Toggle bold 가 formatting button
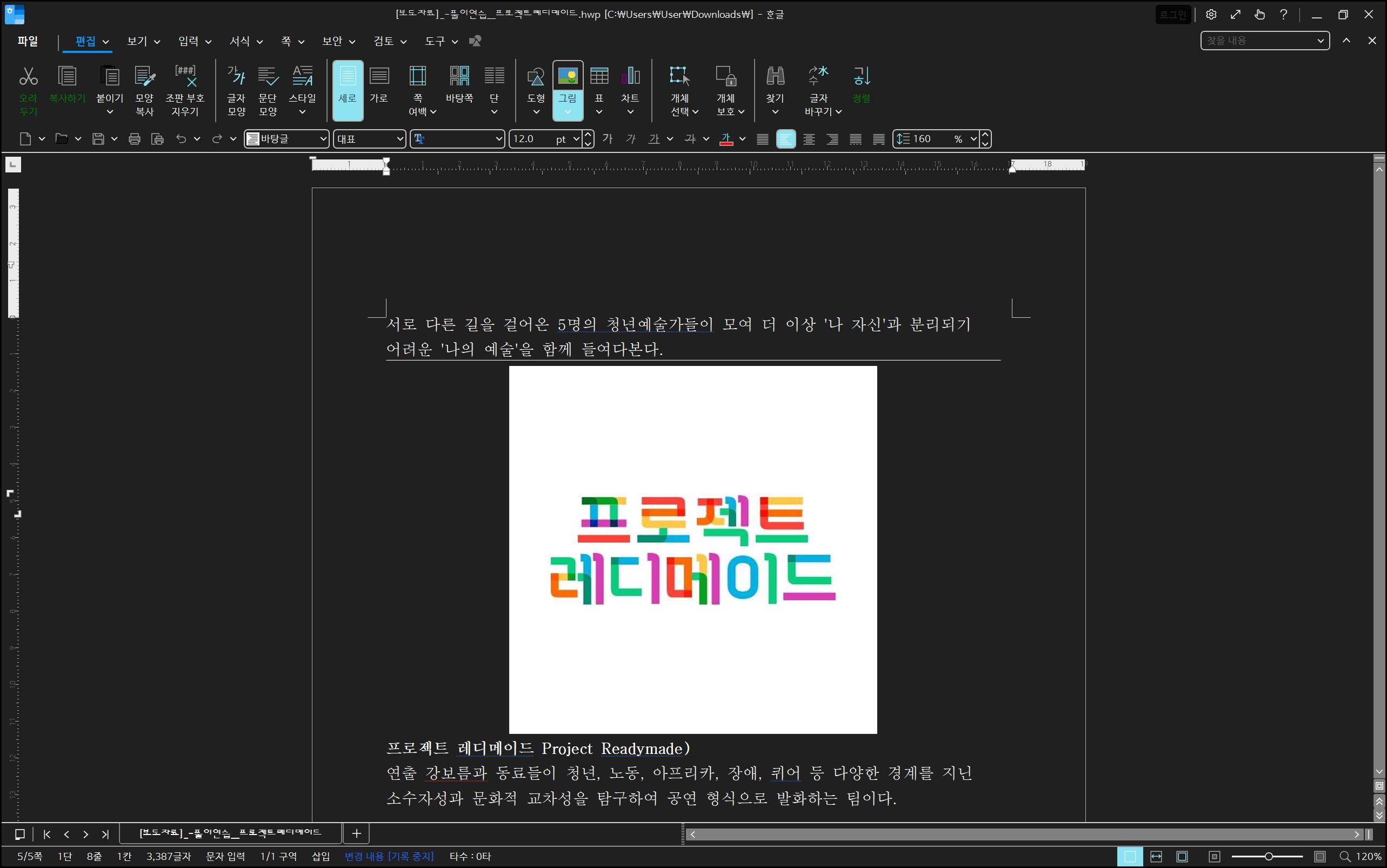Image resolution: width=1387 pixels, height=868 pixels. pyautogui.click(x=608, y=139)
